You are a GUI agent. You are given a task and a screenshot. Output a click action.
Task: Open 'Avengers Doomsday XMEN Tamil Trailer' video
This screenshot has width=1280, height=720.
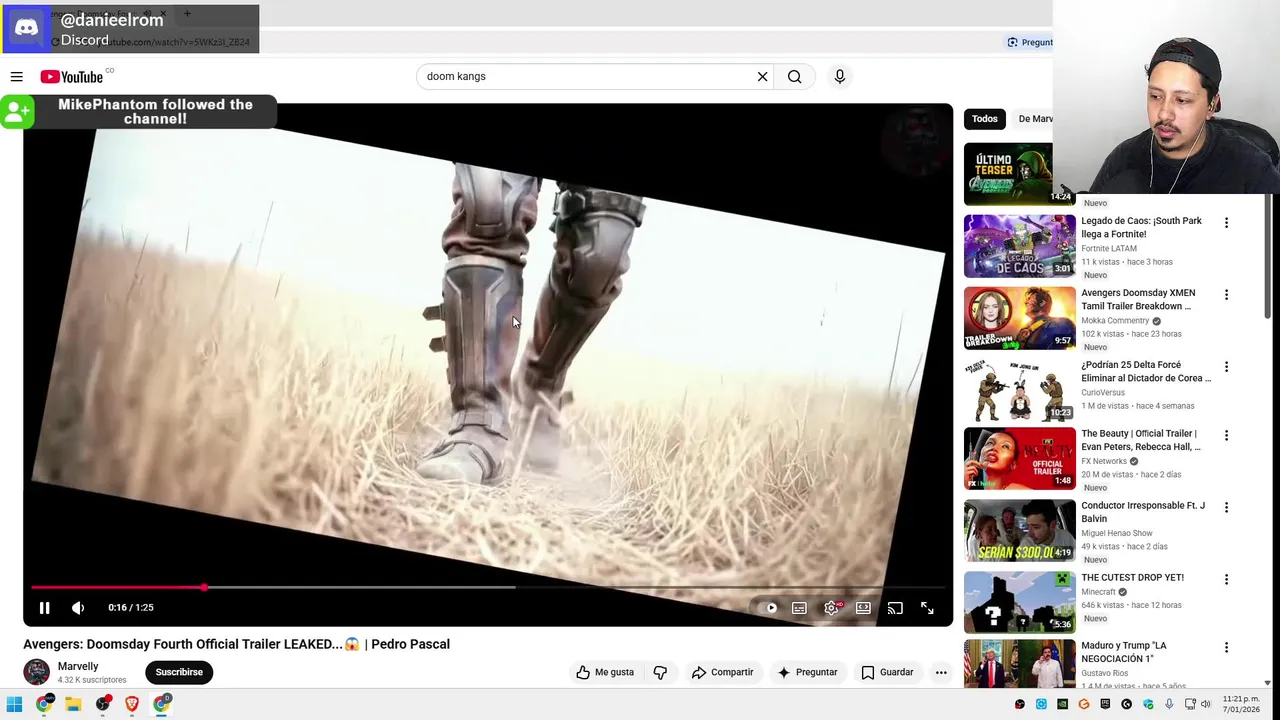point(1138,300)
